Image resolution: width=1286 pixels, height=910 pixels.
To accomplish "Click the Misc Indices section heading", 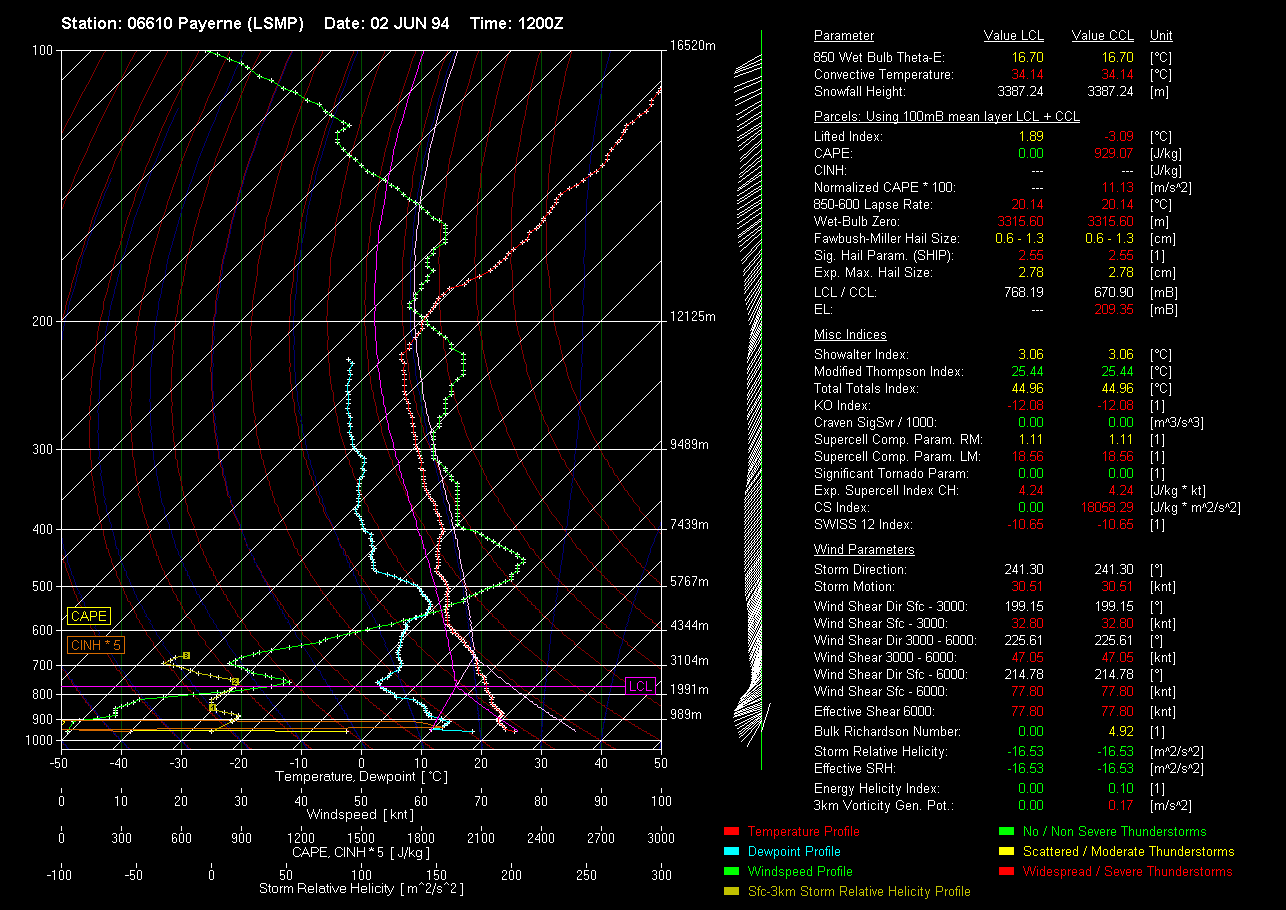I will (850, 335).
